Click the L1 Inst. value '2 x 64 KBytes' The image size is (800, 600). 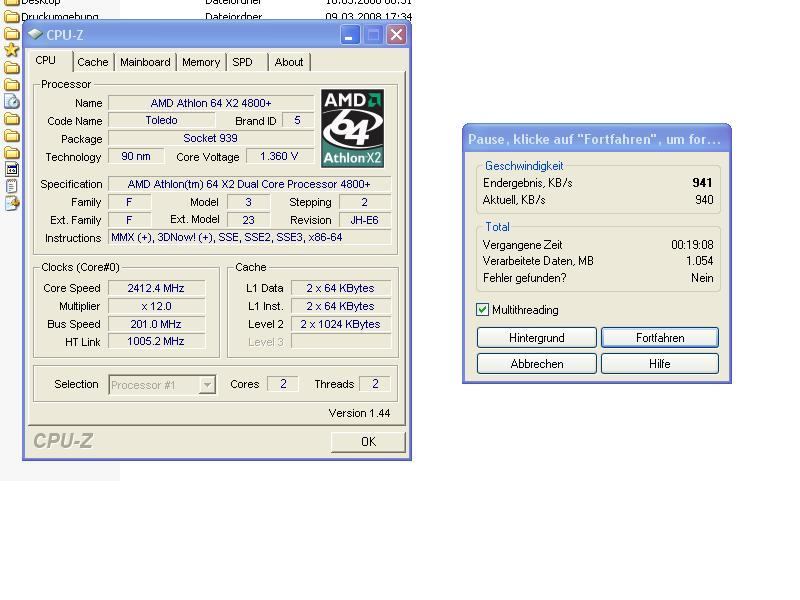click(x=341, y=306)
